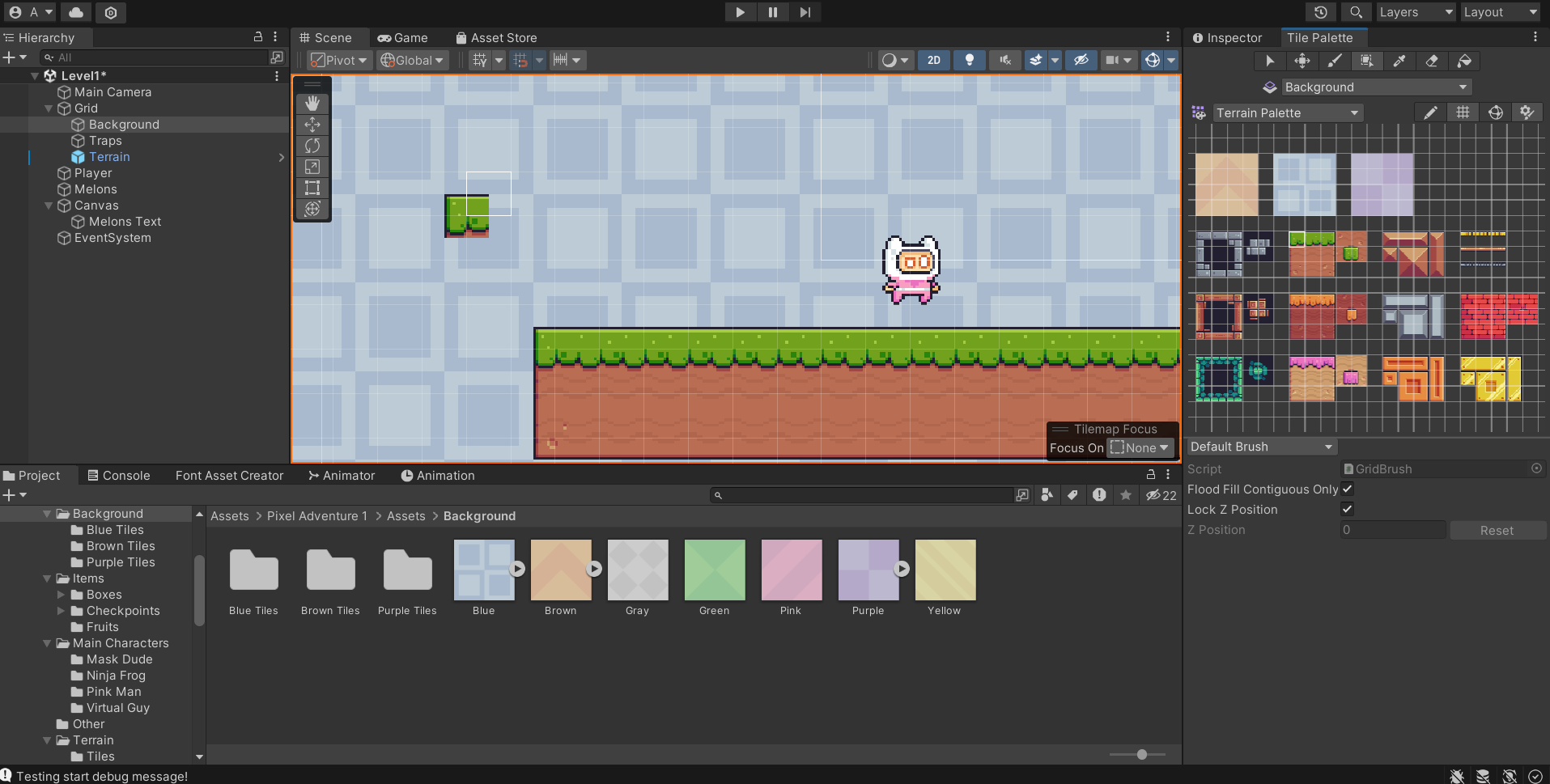Collapse the Canvas object in Hierarchy
The height and width of the screenshot is (784, 1550).
pos(49,206)
